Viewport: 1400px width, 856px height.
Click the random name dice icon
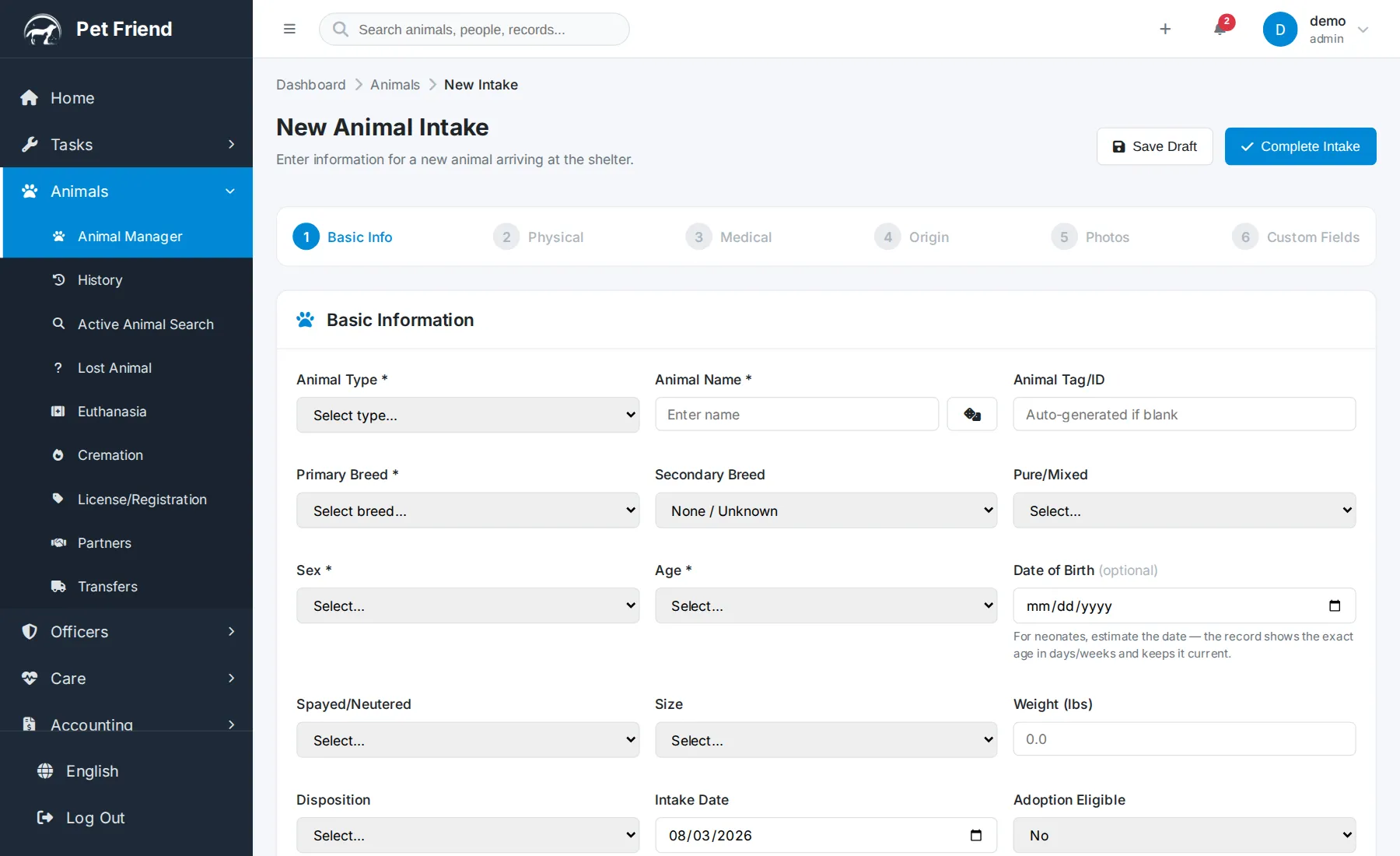[x=972, y=415]
